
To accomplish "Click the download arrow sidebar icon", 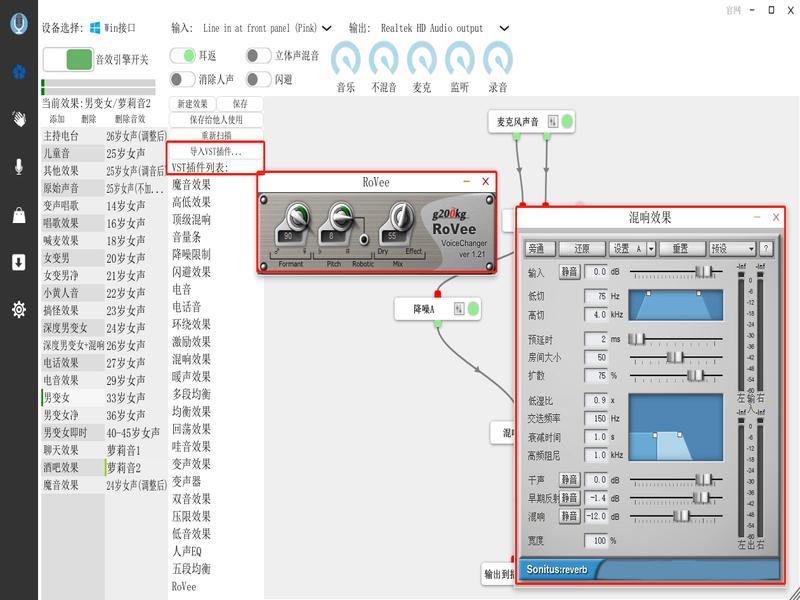I will coord(19,262).
